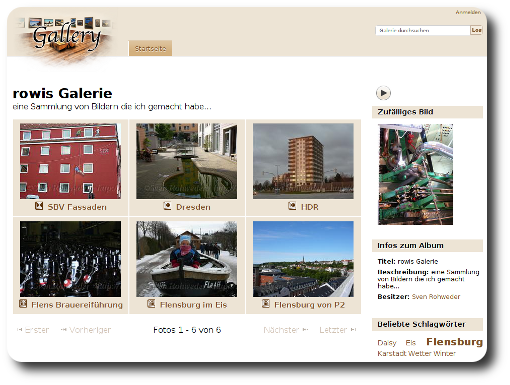Open the HDR album thumbnail
This screenshot has height=385, width=510.
[303, 161]
